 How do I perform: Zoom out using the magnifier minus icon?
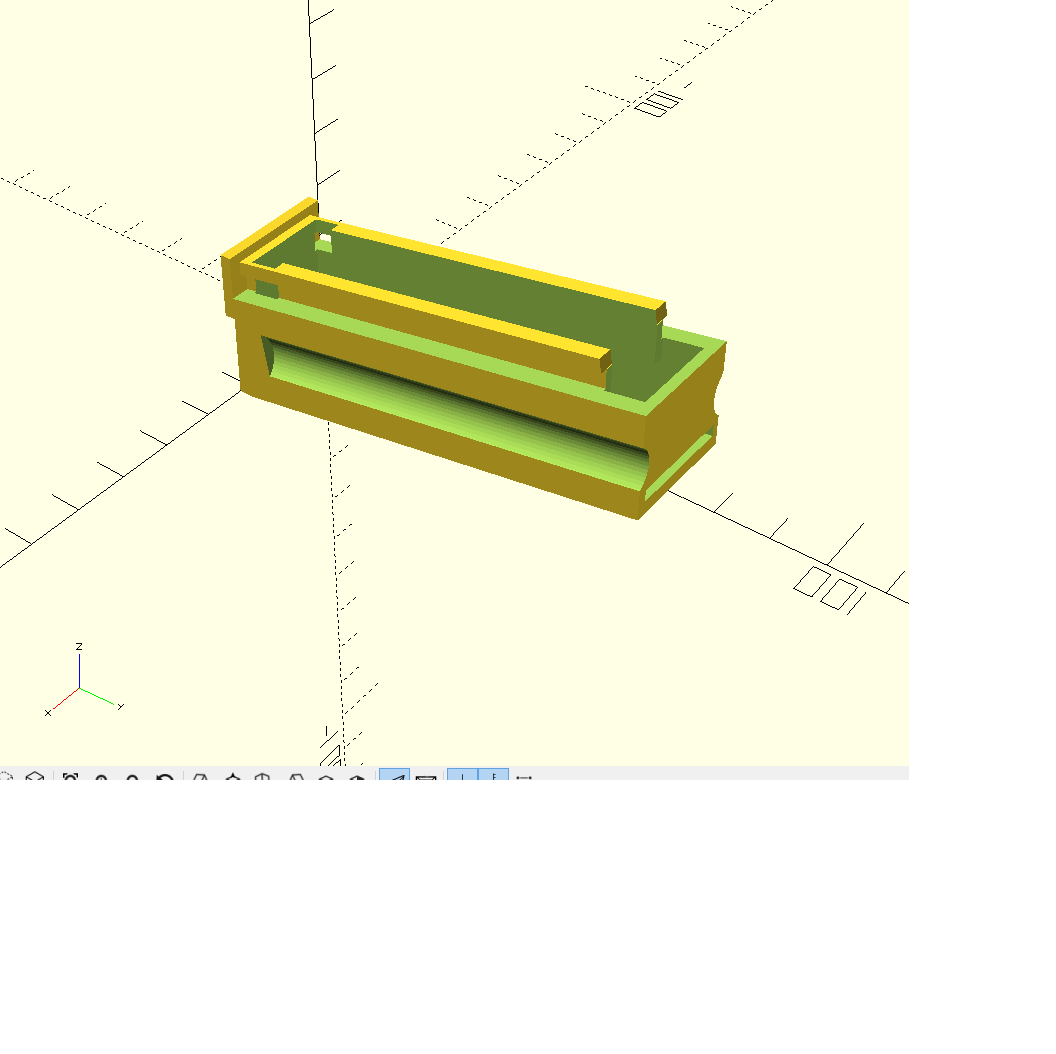pos(132,778)
